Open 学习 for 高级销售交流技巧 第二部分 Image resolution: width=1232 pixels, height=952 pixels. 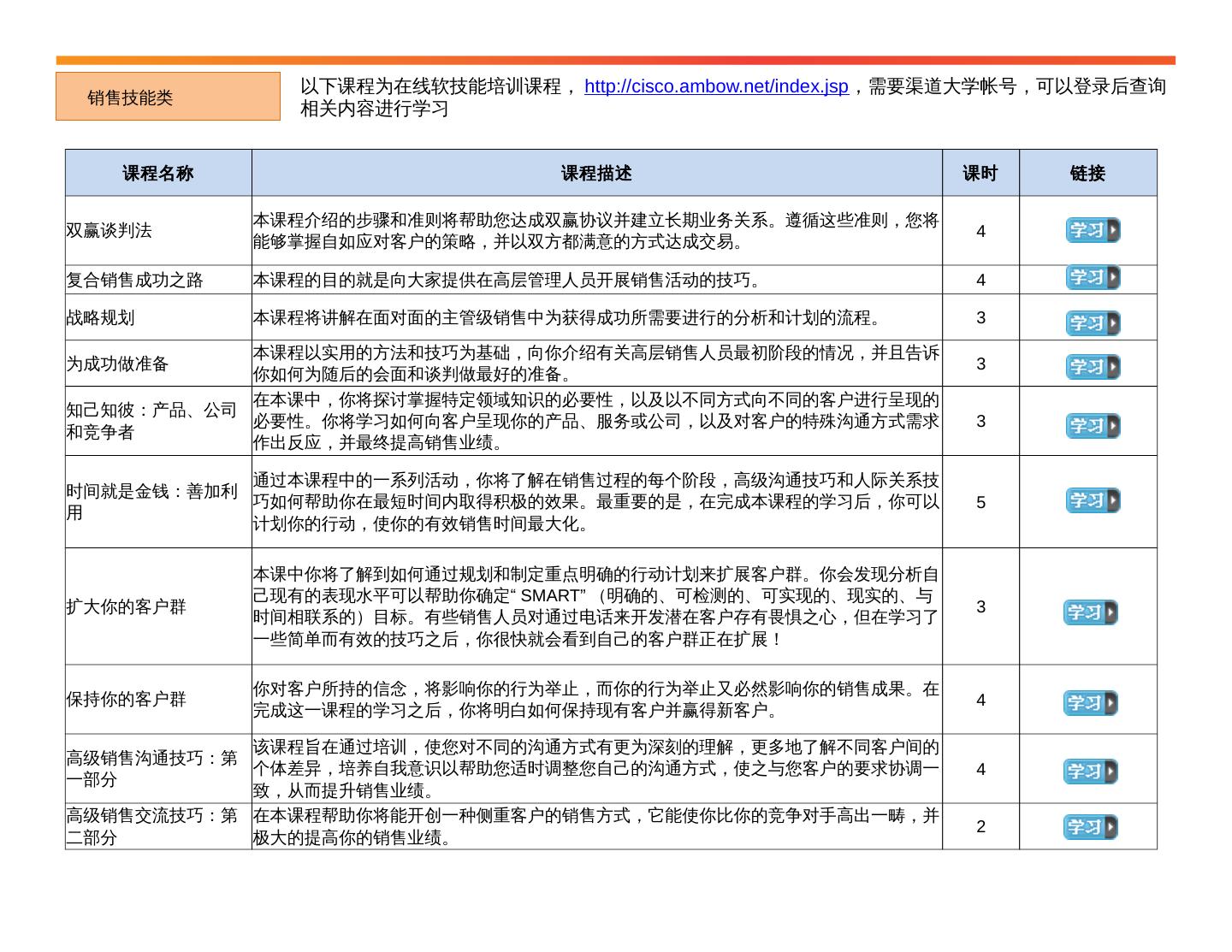[x=1090, y=827]
